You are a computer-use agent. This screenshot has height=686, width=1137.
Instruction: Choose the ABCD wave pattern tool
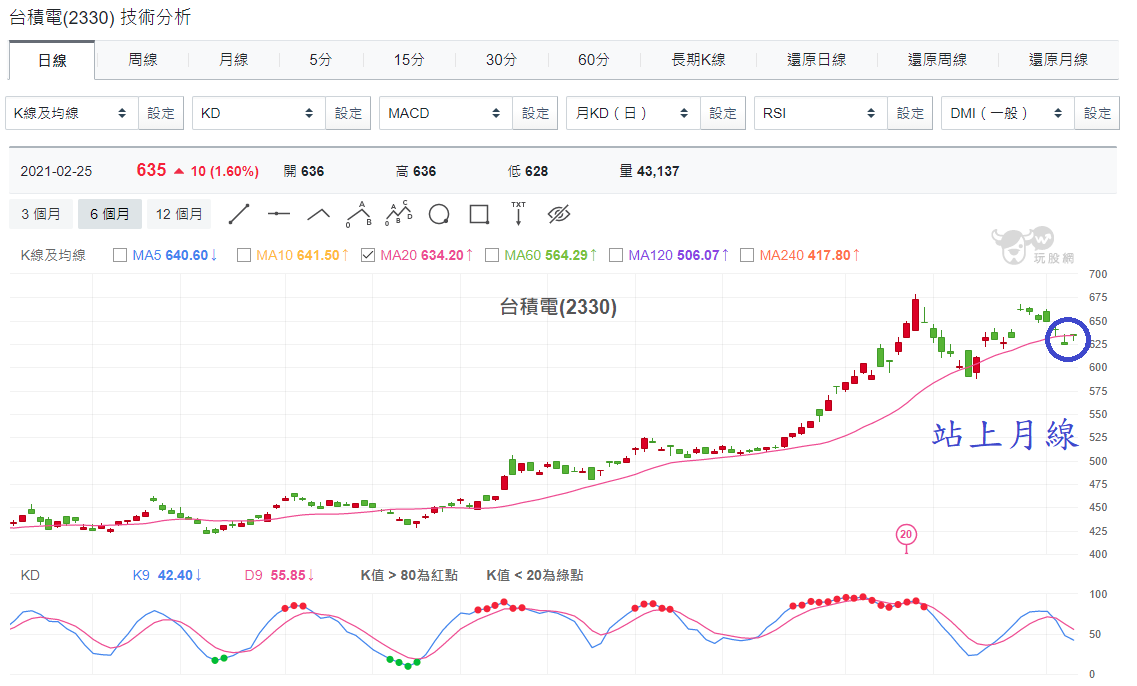point(398,214)
